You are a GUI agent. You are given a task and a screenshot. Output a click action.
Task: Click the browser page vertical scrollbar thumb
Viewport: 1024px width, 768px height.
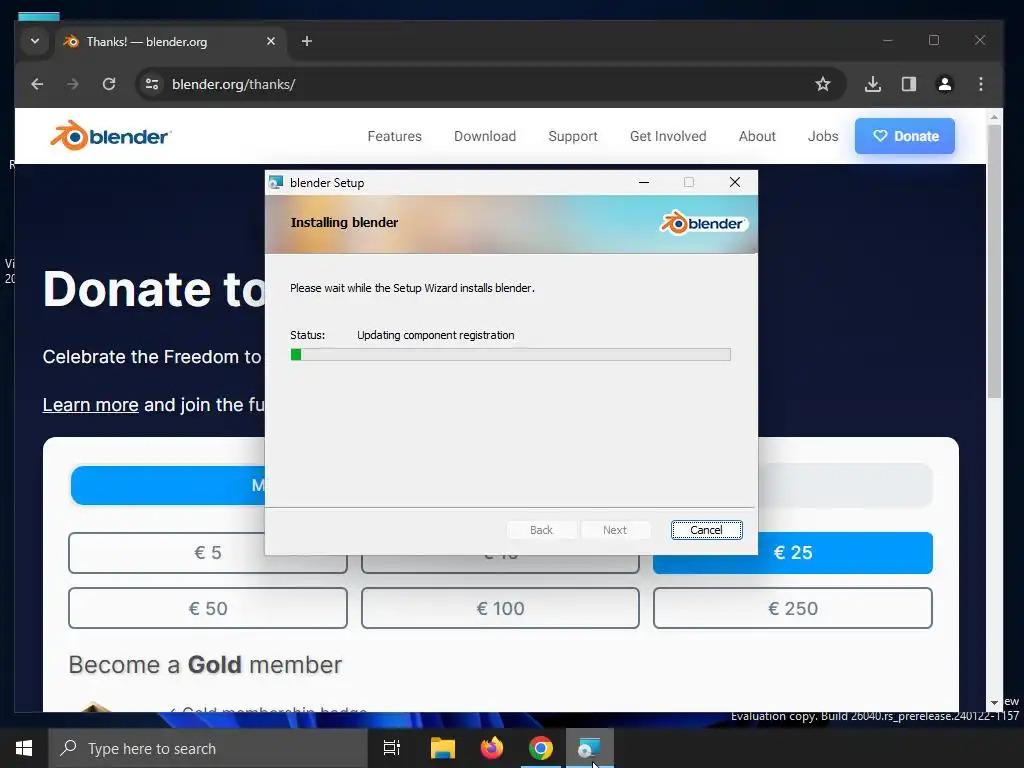coord(994,261)
